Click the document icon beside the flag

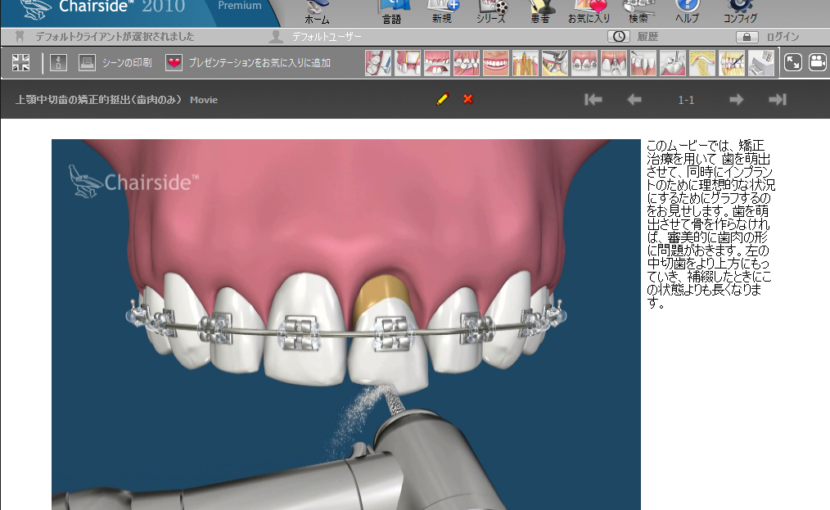click(58, 62)
